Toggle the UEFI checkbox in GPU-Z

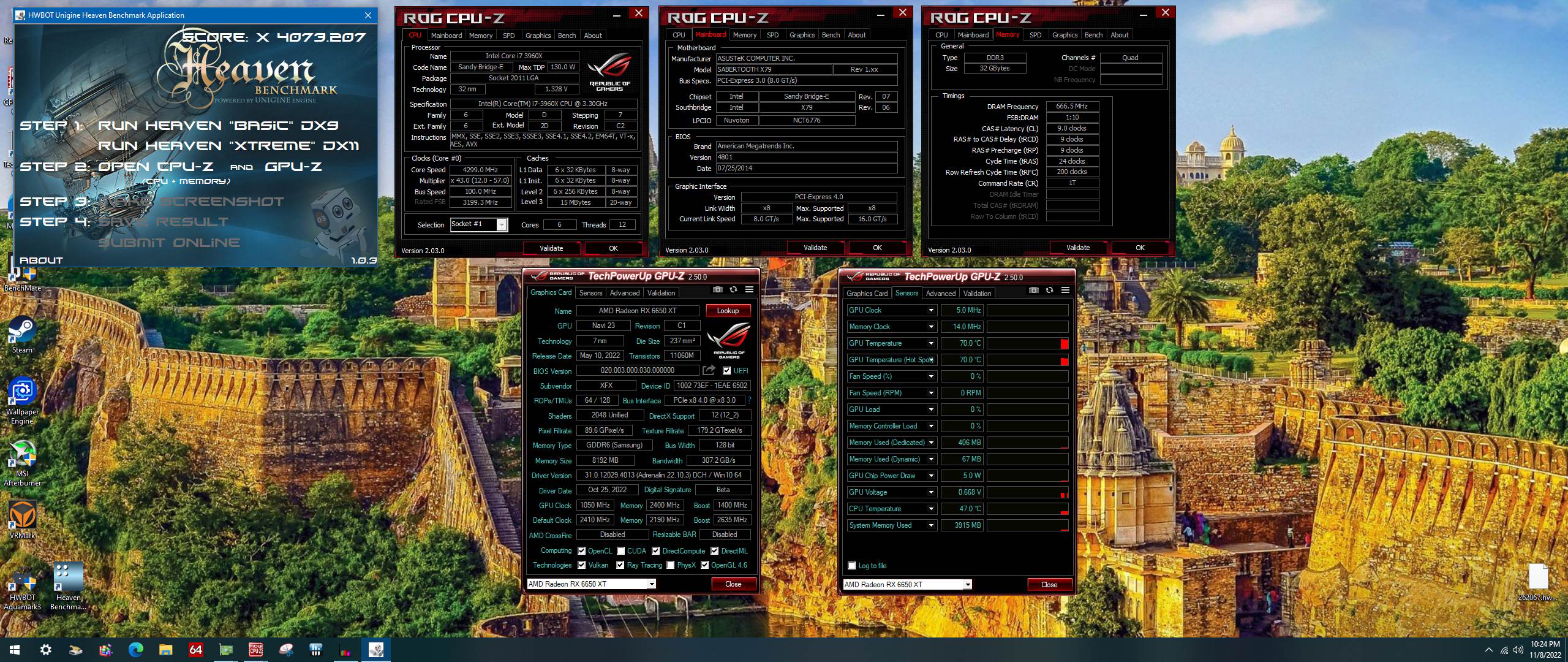click(726, 371)
